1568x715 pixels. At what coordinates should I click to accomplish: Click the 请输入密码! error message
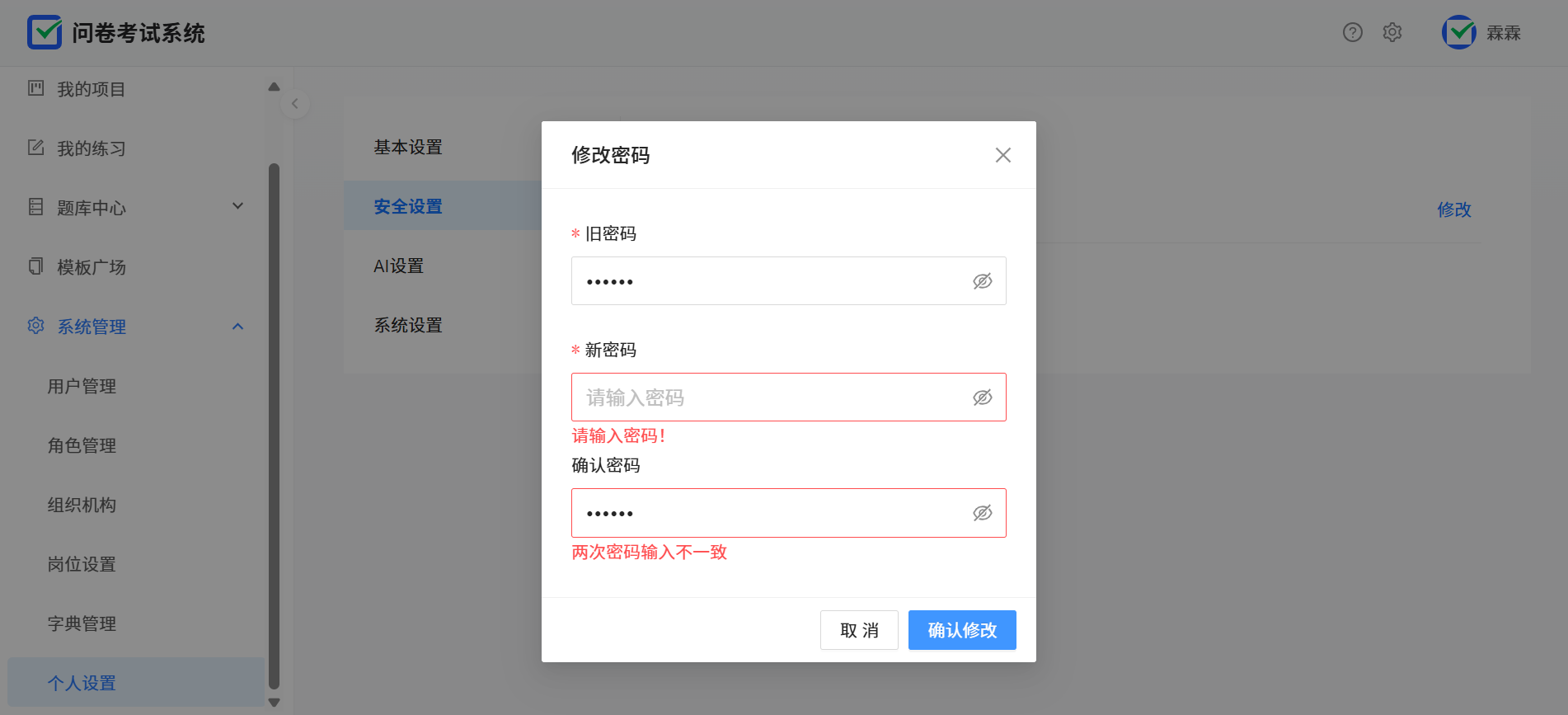pos(618,435)
